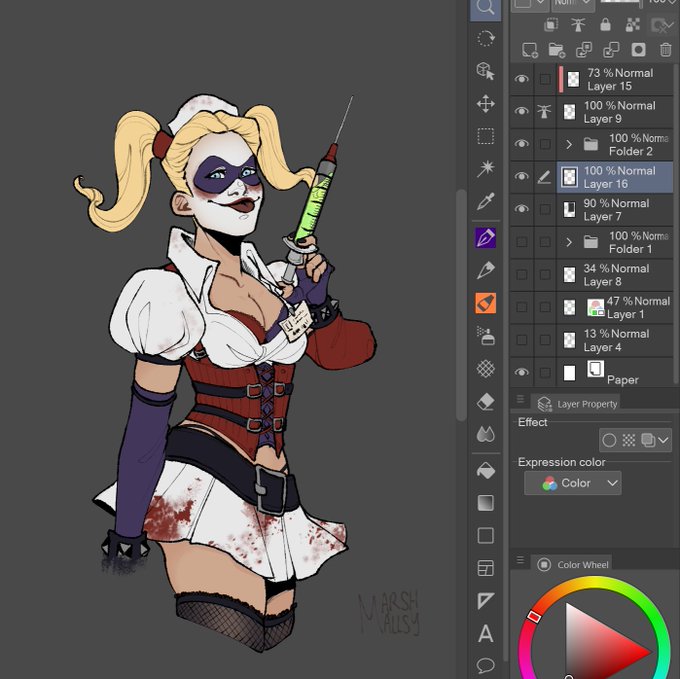Select the Ruler triangle tool
The image size is (680, 679).
pos(485,601)
